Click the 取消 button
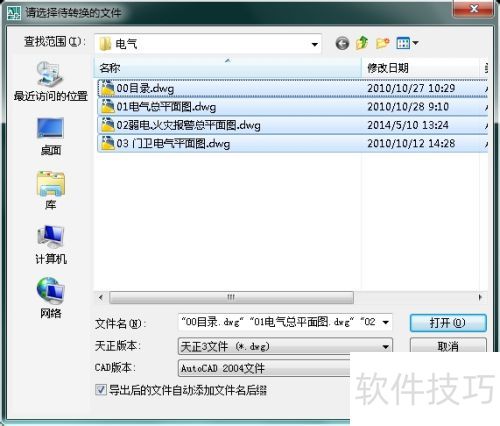Viewport: 500px width, 426px height. pos(448,346)
